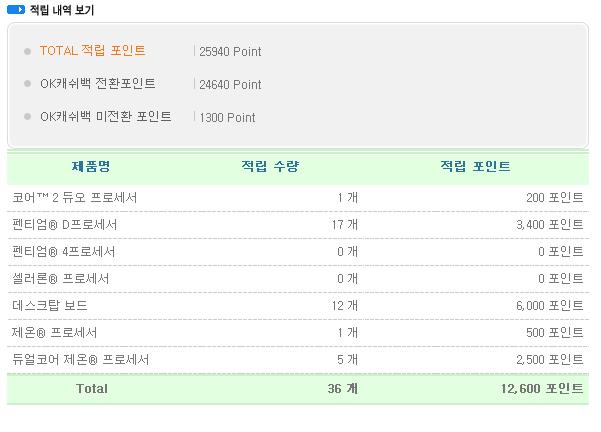601x432 pixels.
Task: Select the 듀얼코어 제온® 프로세서 row
Action: 298,360
